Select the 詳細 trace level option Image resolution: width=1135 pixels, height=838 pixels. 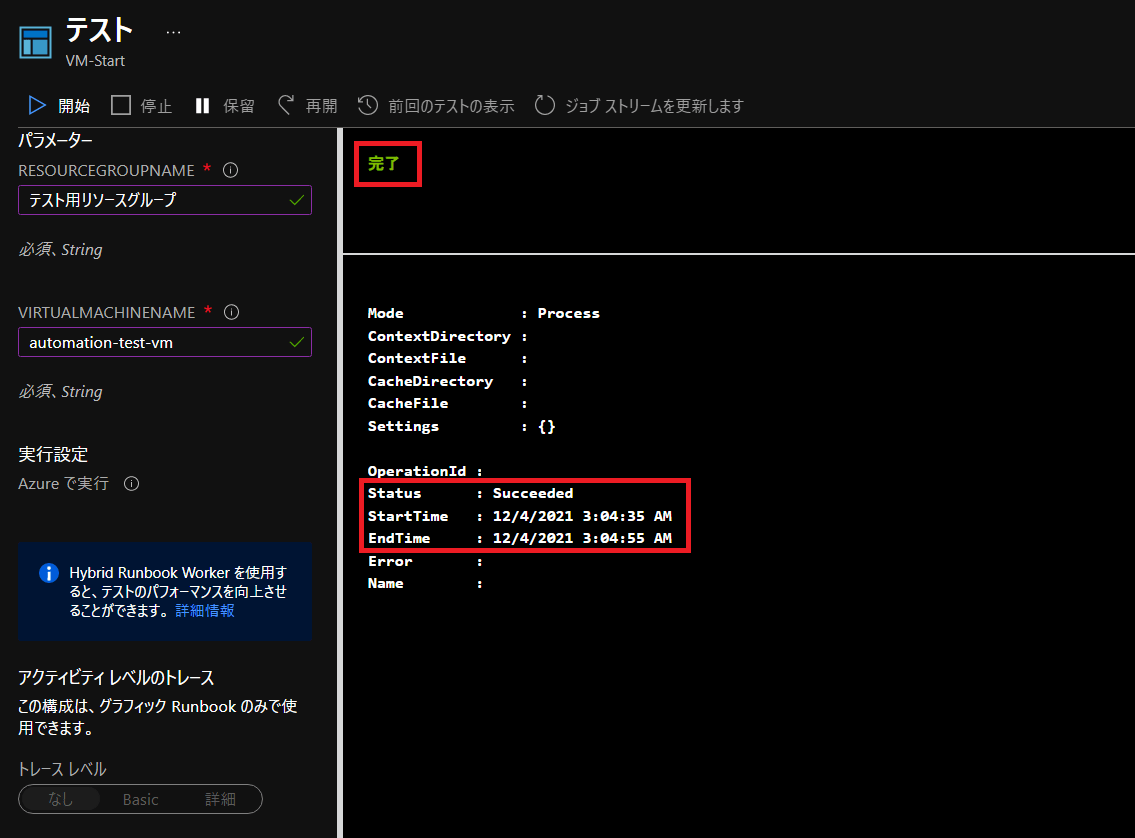pyautogui.click(x=220, y=799)
